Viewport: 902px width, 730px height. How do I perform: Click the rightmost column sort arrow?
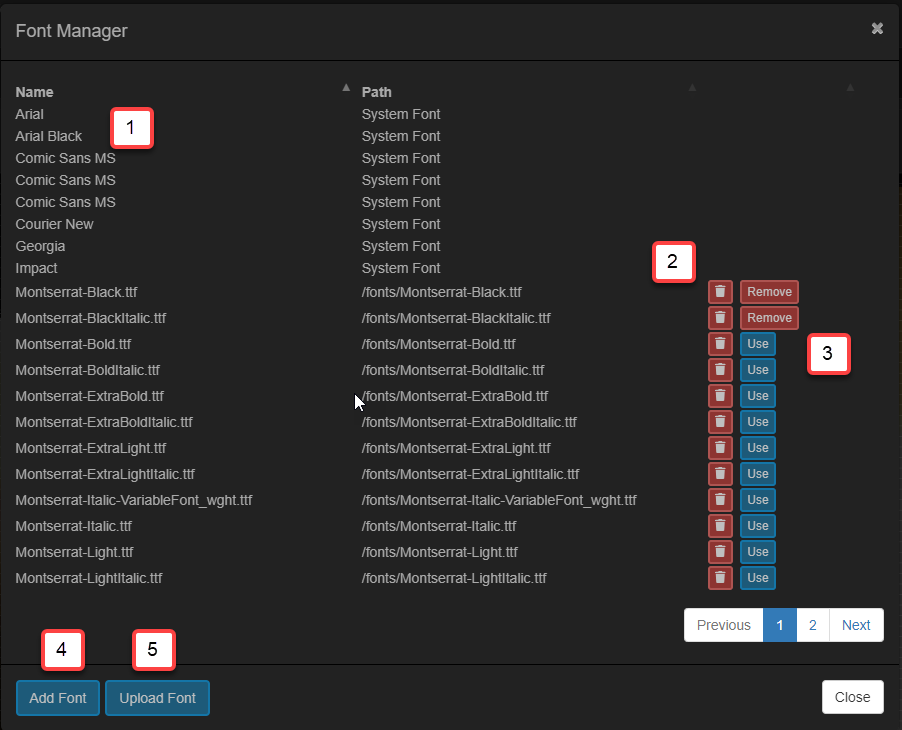(x=849, y=87)
